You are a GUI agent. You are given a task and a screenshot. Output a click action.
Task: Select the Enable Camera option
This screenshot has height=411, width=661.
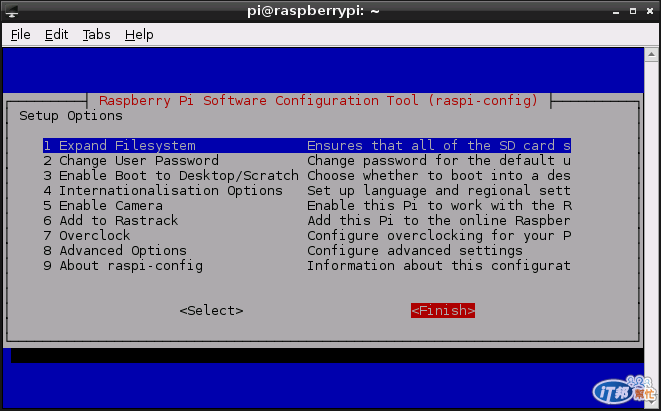306,205
